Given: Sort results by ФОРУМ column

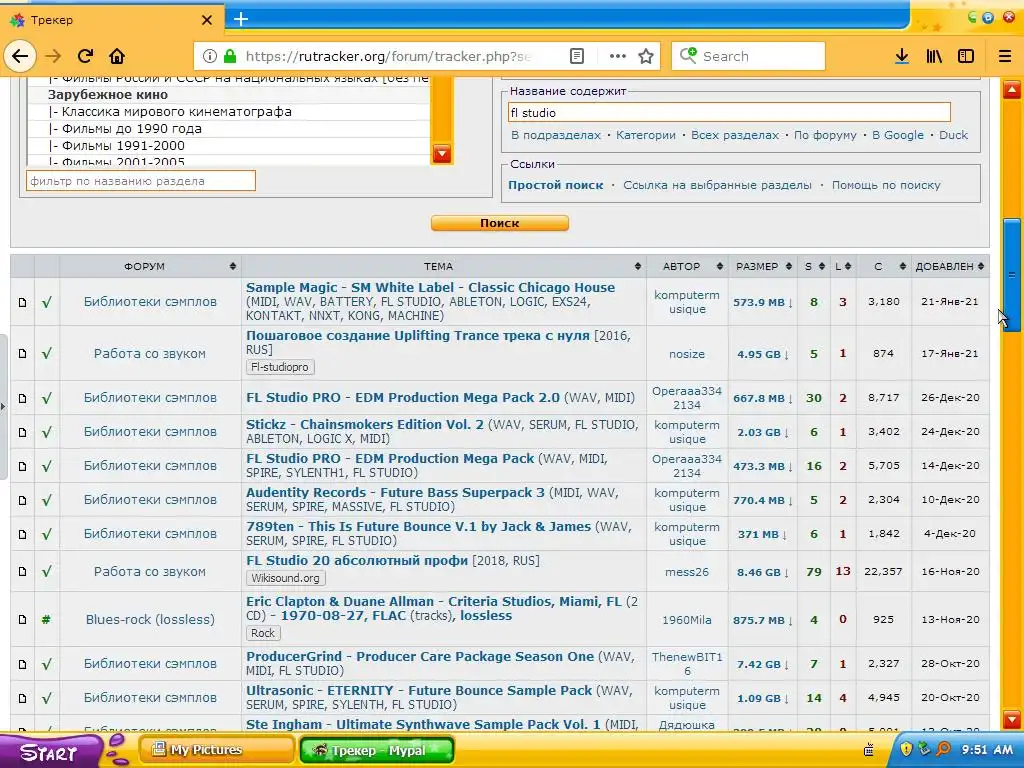Looking at the screenshot, I should click(151, 266).
